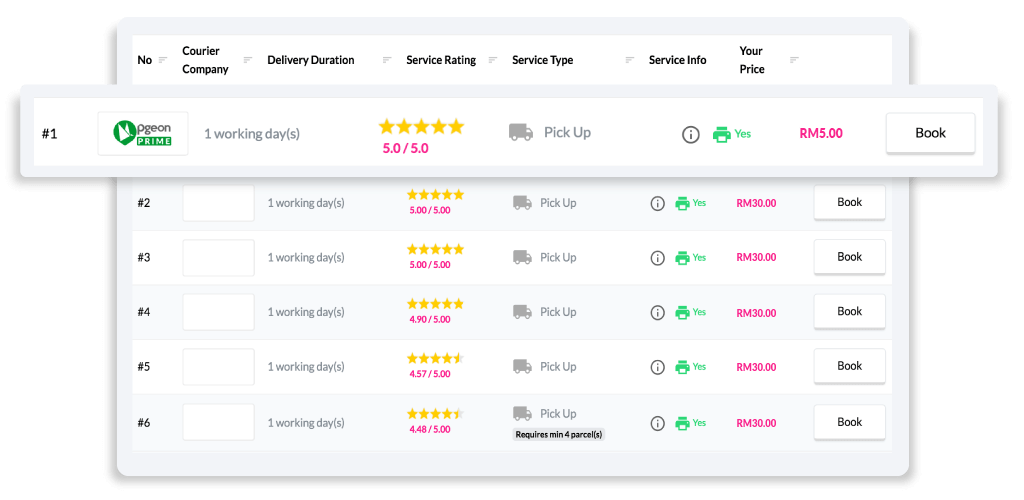1024x500 pixels.
Task: Click the green printer icon in row #2
Action: point(682,203)
